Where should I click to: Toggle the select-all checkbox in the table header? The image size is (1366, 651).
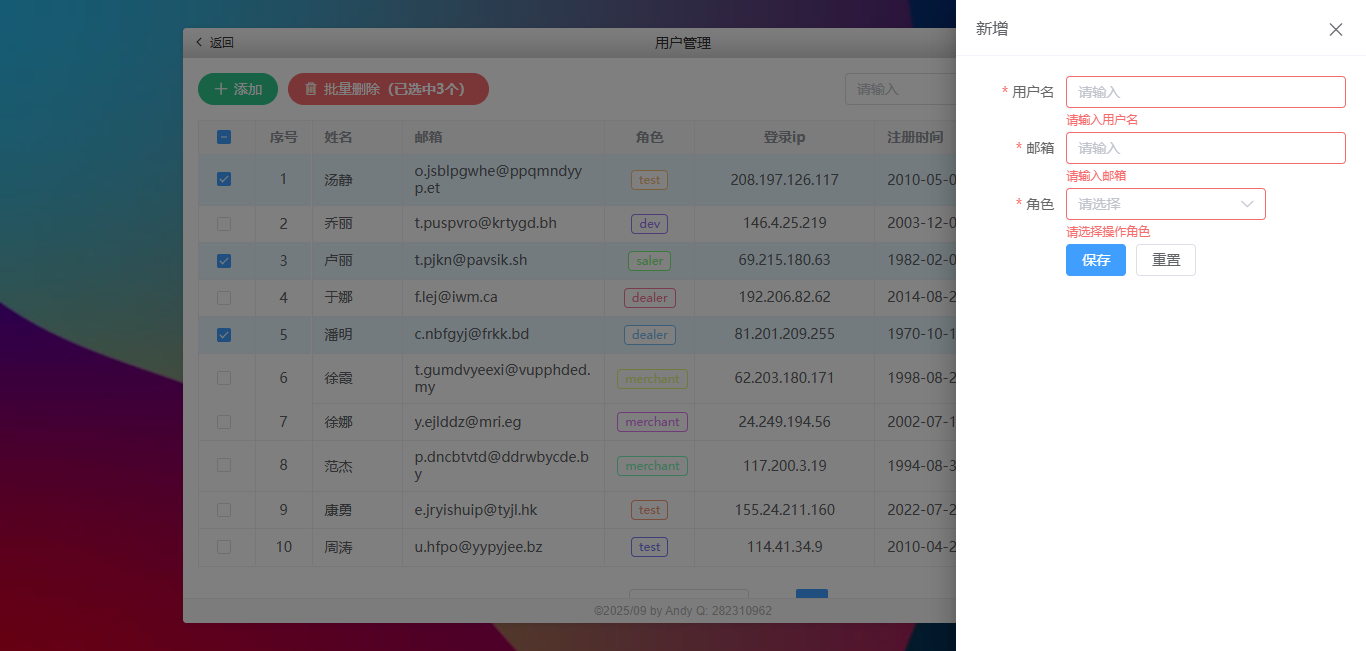point(224,138)
